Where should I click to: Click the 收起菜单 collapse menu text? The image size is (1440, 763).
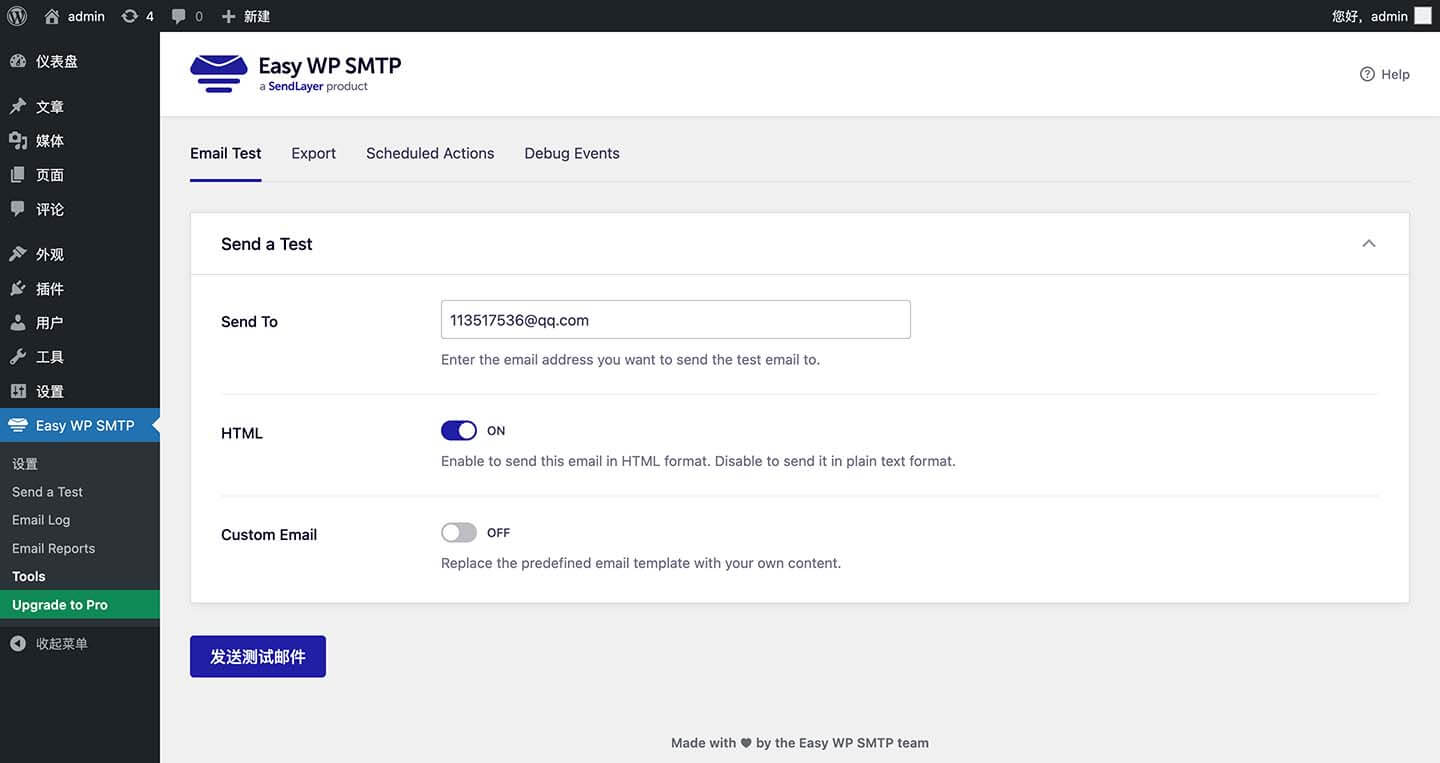coord(62,644)
